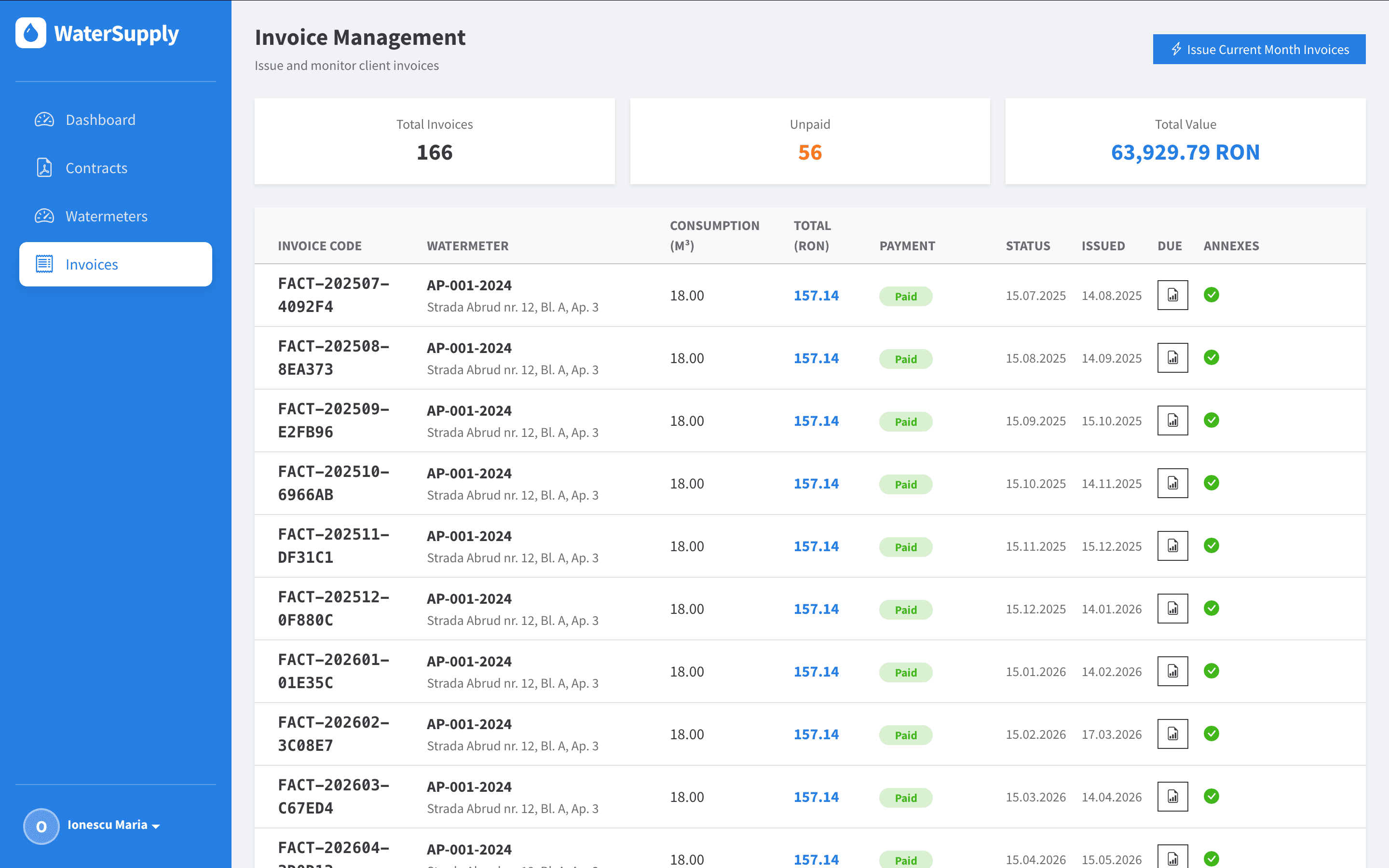Click Paid badge for FACT-202602-3C08E7

pos(906,735)
